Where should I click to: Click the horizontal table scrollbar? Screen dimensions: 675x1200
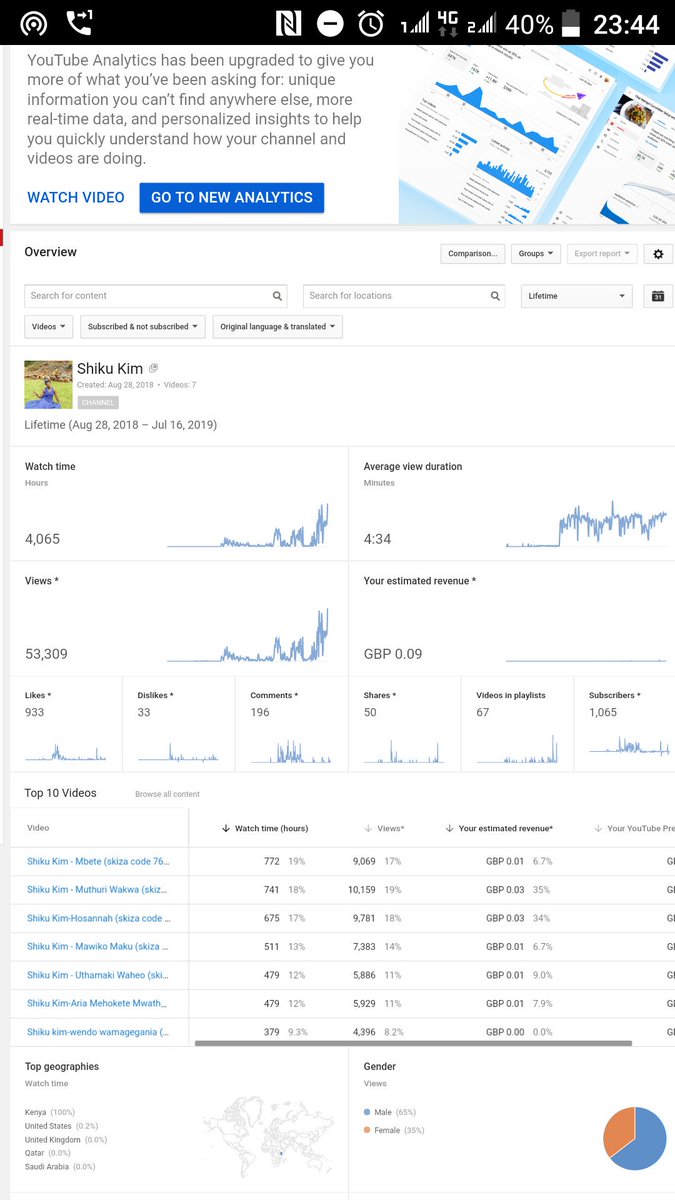(413, 1043)
